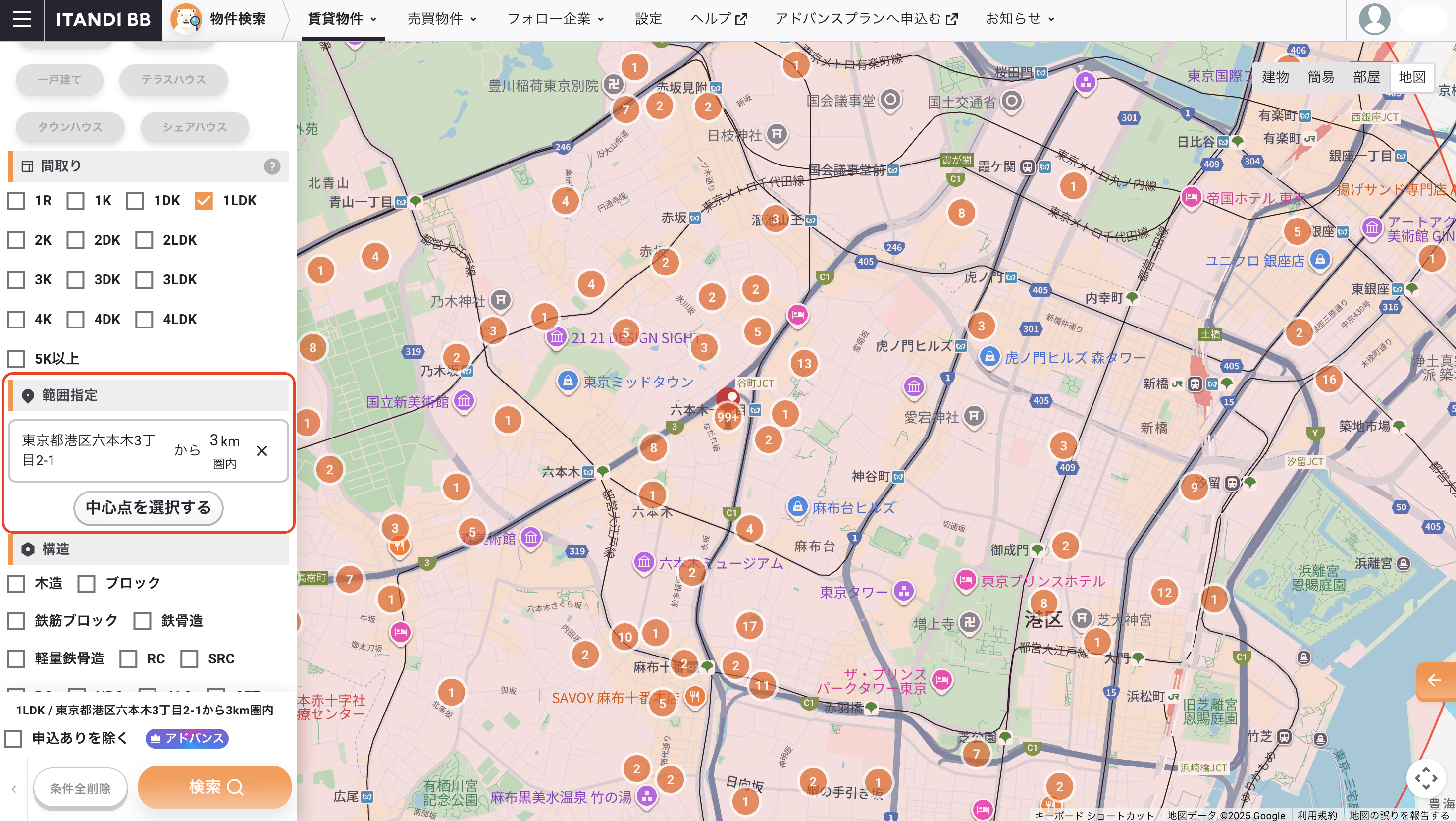The width and height of the screenshot is (1456, 821).
Task: Open the hamburger menu icon
Action: pos(21,20)
